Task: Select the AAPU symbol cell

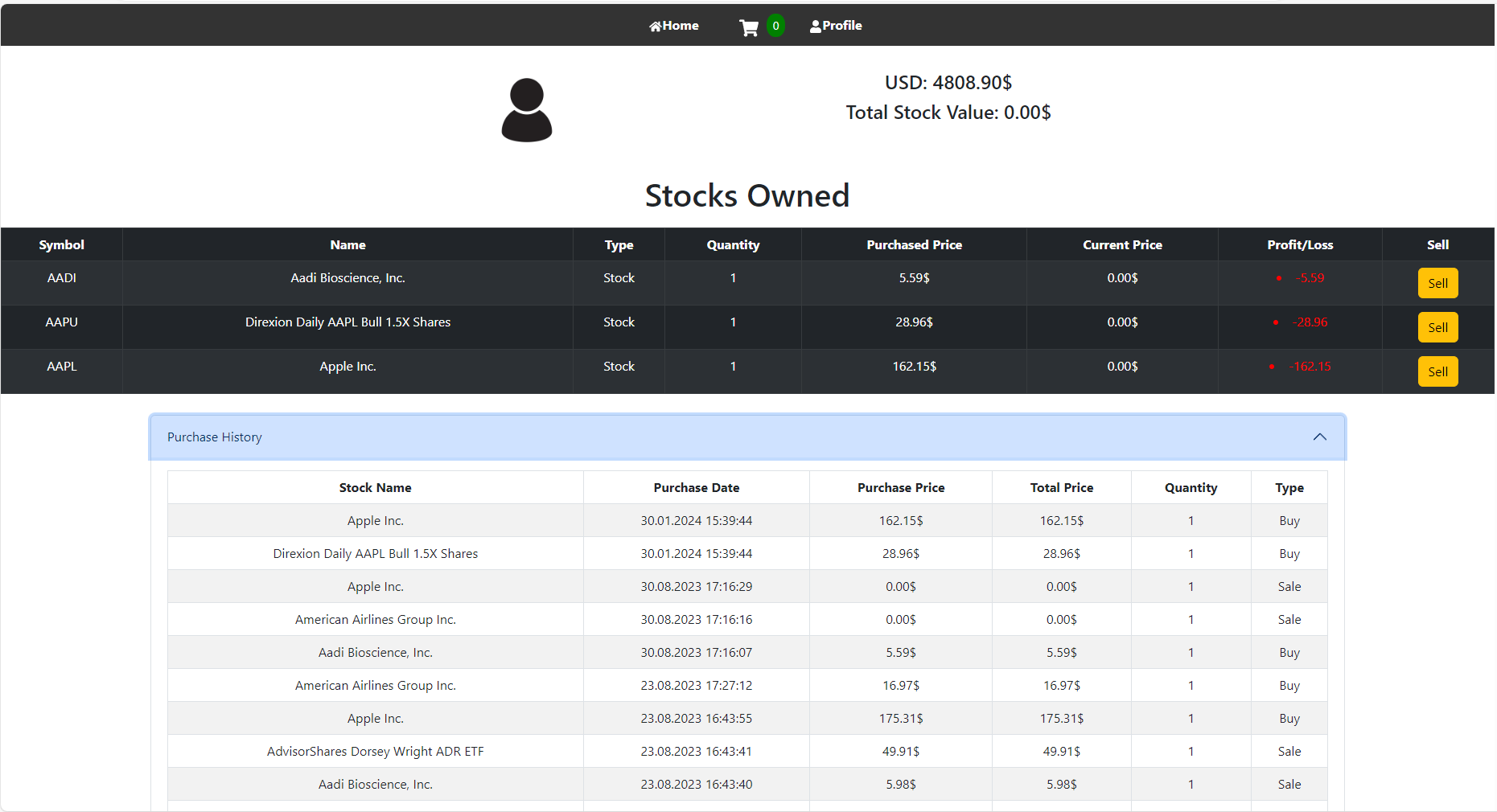Action: pyautogui.click(x=62, y=322)
